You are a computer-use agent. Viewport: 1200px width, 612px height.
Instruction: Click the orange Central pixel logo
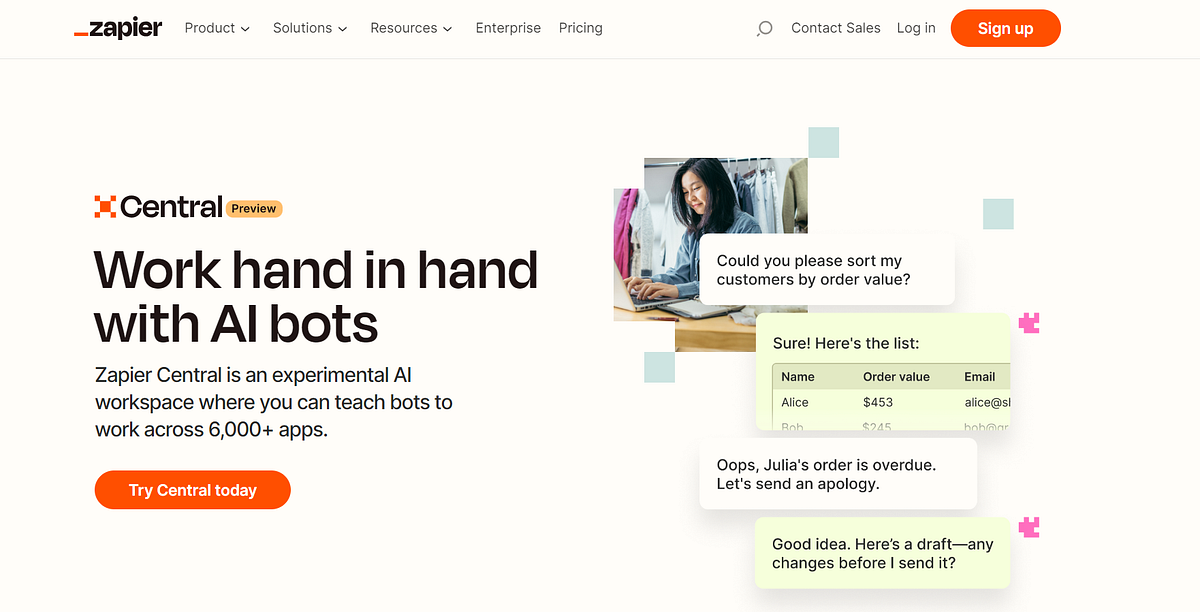click(104, 207)
